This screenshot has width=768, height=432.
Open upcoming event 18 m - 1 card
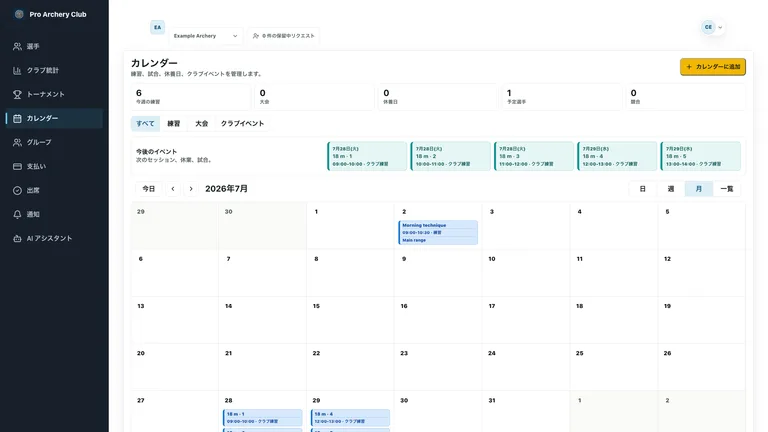tap(367, 156)
